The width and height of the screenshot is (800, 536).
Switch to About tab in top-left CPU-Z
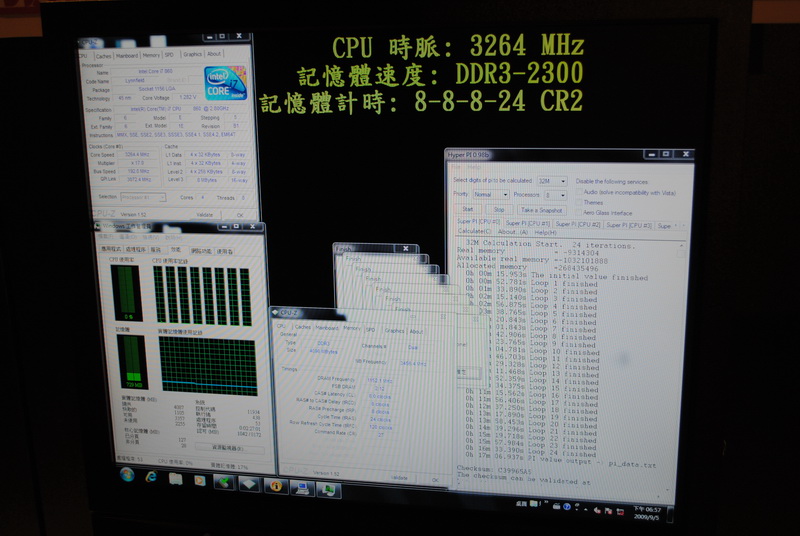pos(214,54)
